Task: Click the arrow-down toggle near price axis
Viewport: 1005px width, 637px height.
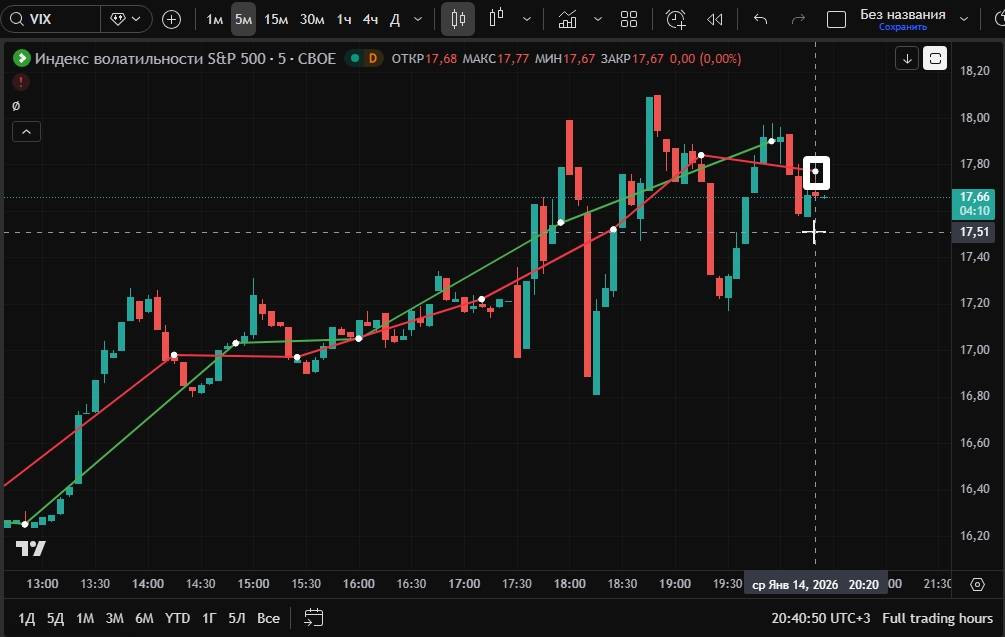Action: coord(907,58)
